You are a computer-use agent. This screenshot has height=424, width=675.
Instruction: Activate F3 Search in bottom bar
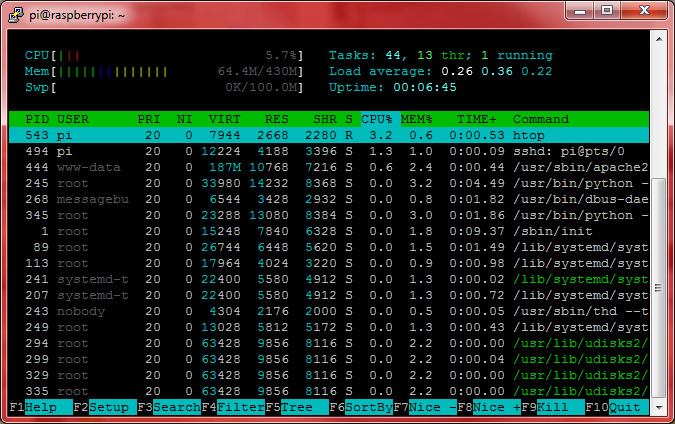pos(173,408)
